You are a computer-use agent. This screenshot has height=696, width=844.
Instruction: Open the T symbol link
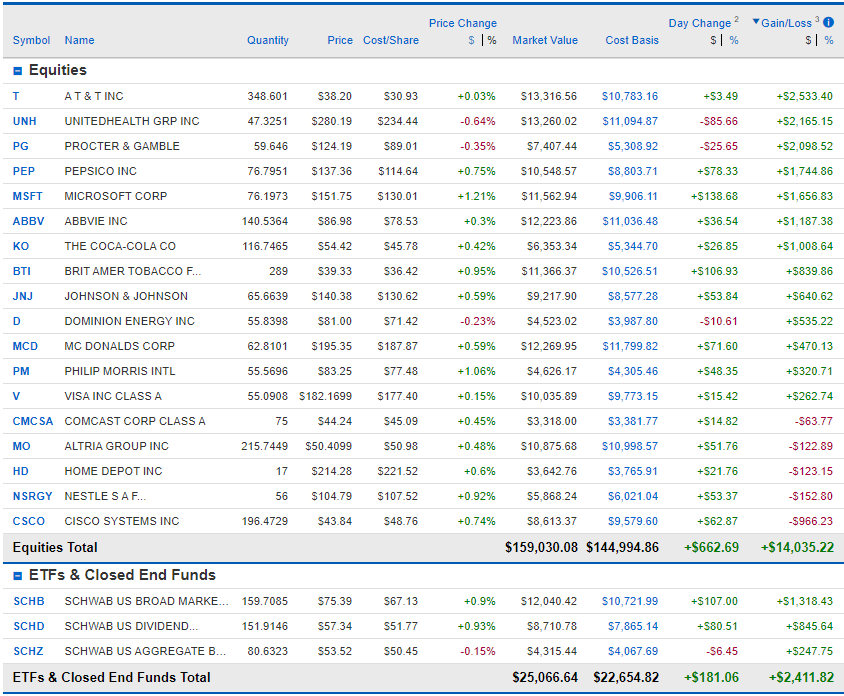click(16, 96)
